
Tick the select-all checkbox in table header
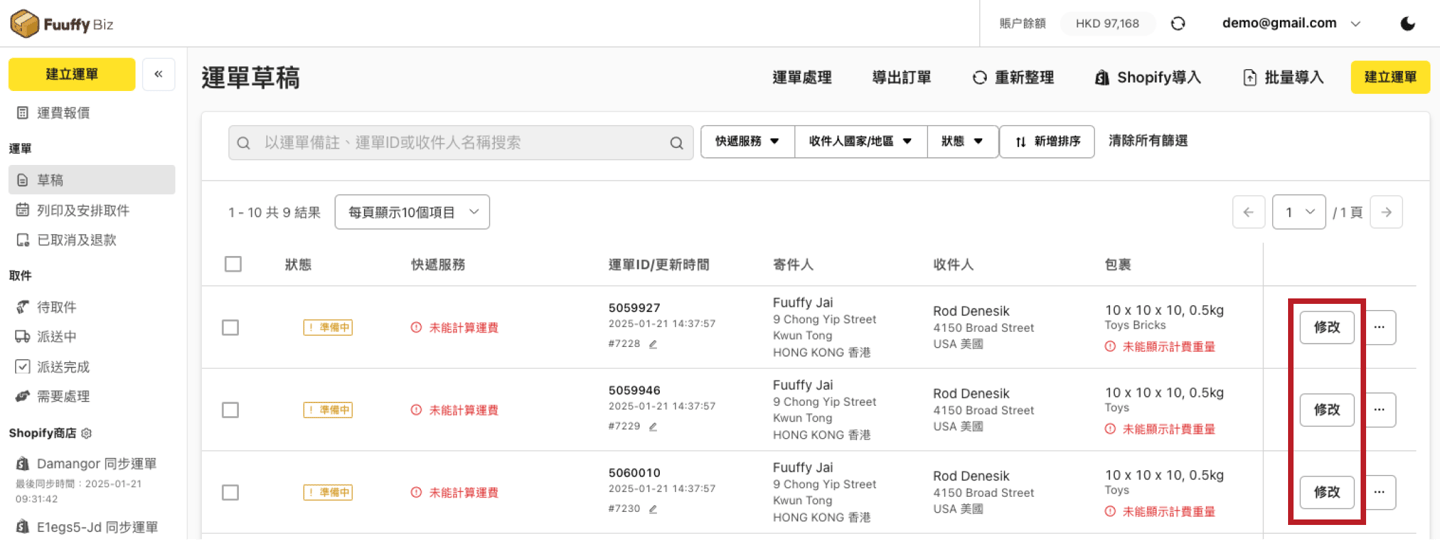click(x=233, y=264)
